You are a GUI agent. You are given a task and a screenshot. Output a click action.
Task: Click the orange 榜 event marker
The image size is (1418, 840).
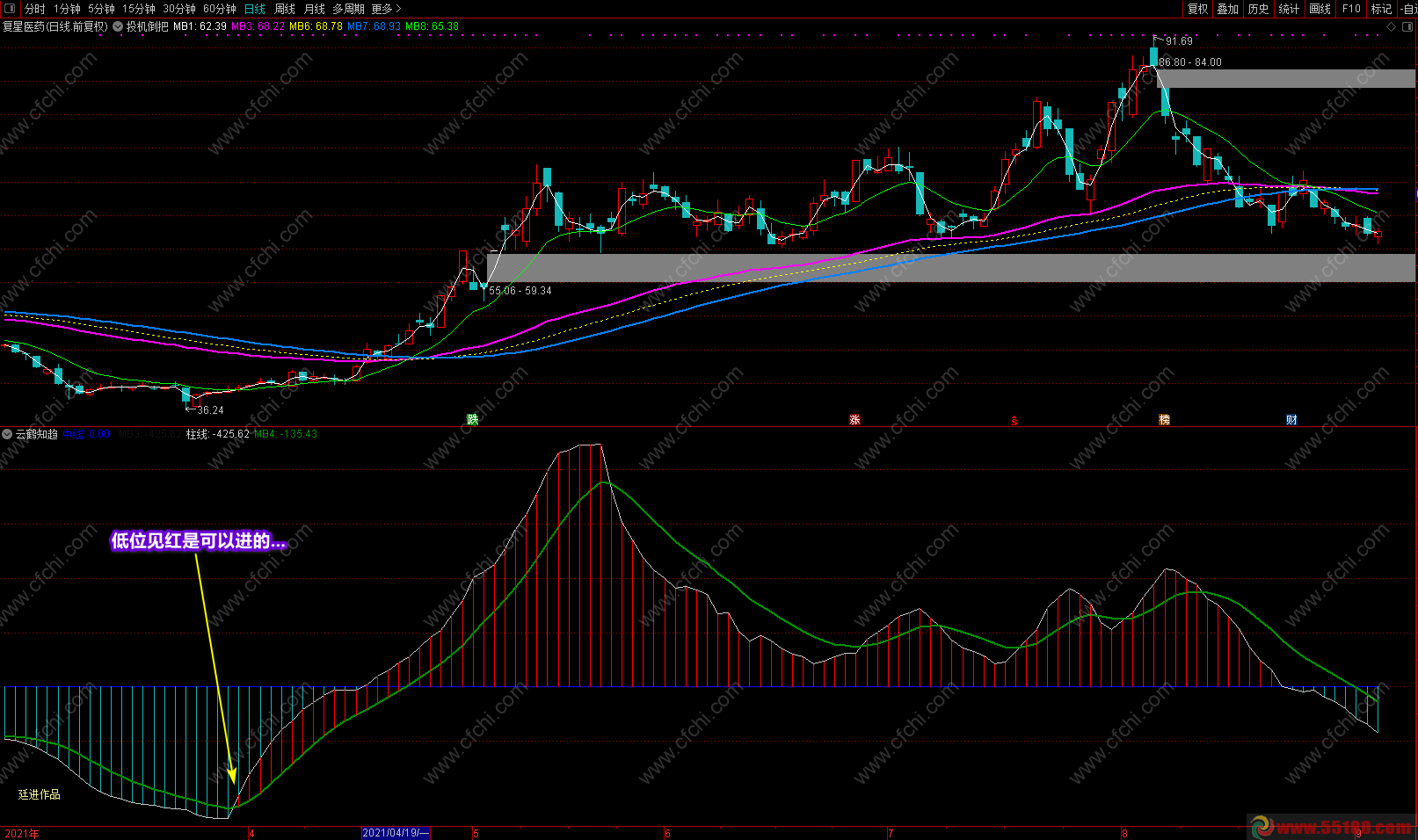tap(1165, 419)
